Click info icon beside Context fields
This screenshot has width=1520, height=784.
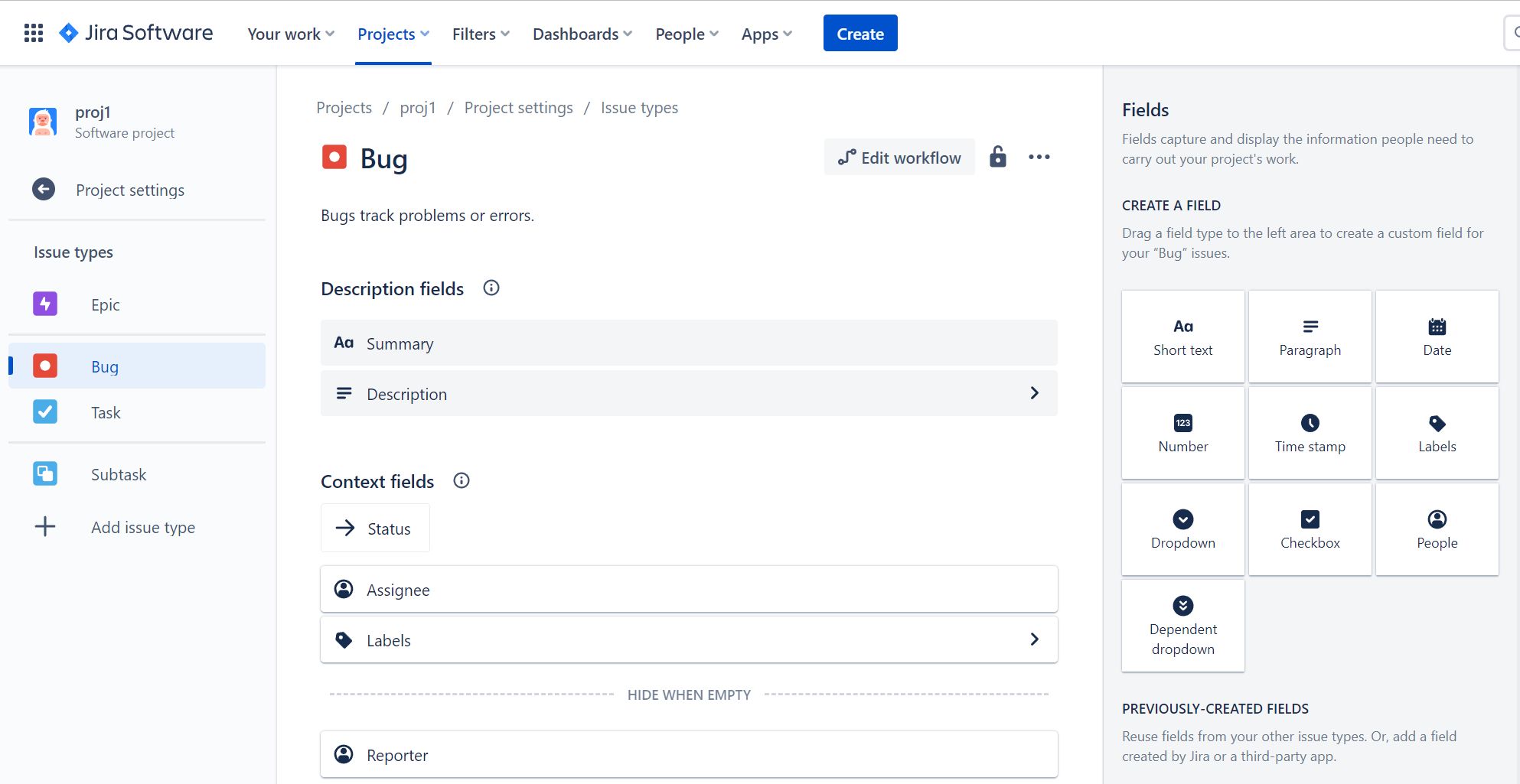(x=462, y=480)
